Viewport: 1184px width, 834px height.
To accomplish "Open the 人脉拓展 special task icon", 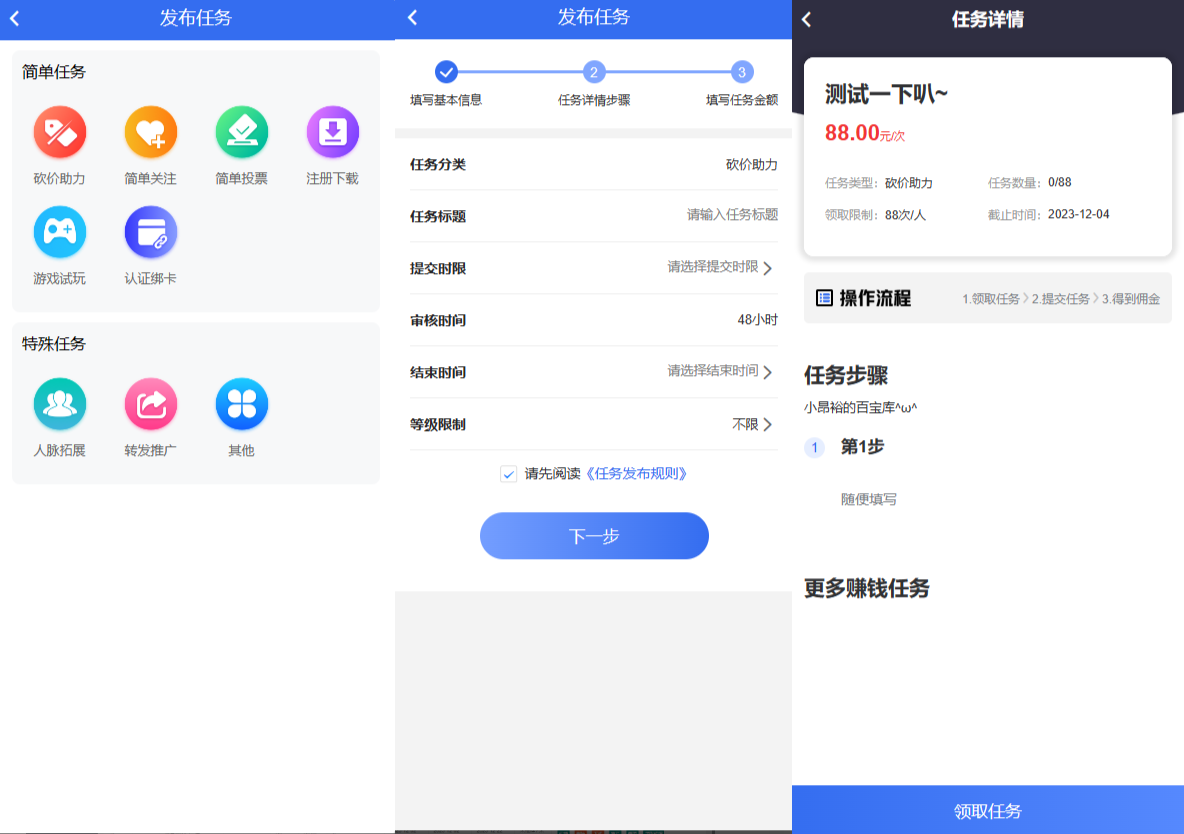I will pos(59,403).
